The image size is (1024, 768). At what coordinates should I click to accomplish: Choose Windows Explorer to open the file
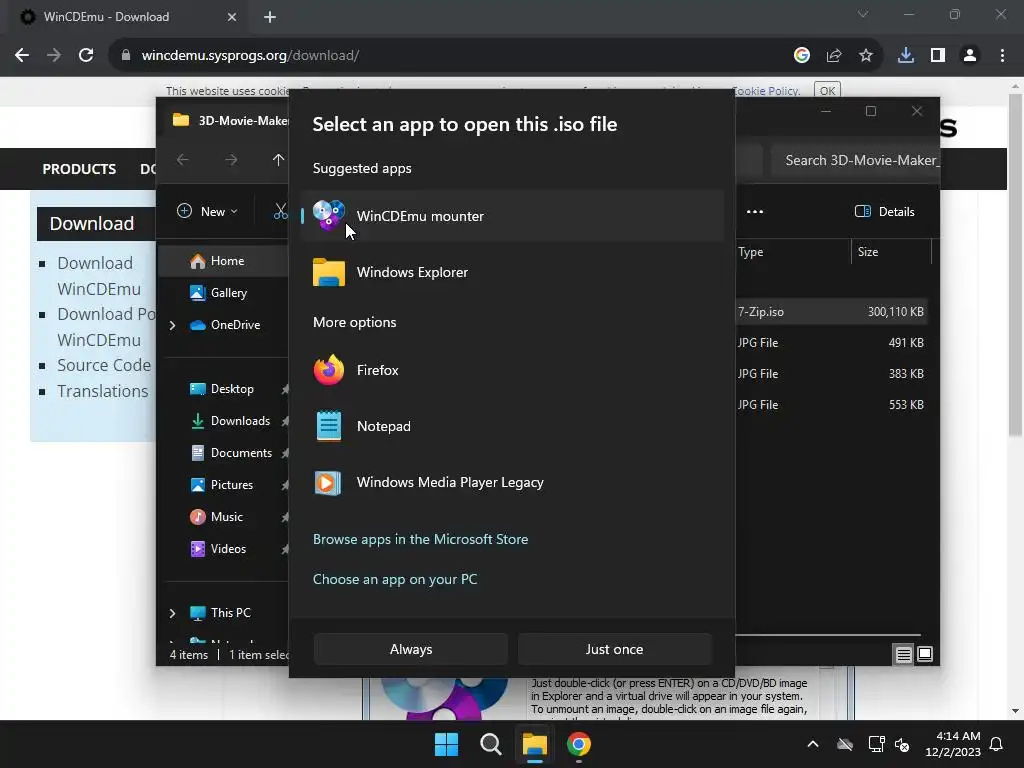[512, 272]
